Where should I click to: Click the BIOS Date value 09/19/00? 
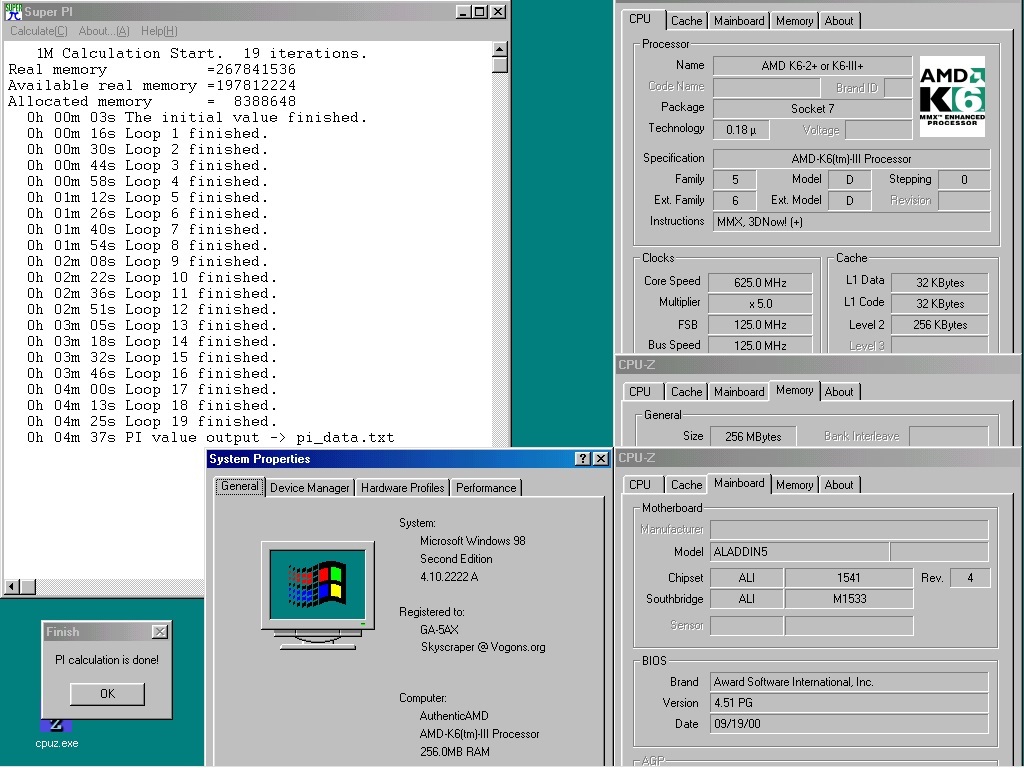click(849, 724)
